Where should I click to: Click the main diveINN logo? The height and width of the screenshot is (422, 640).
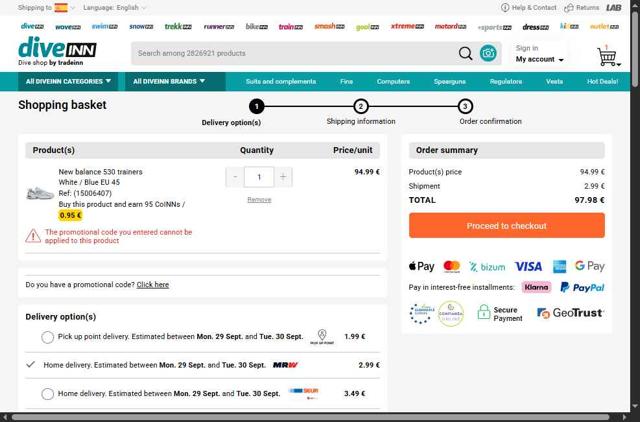pos(57,51)
